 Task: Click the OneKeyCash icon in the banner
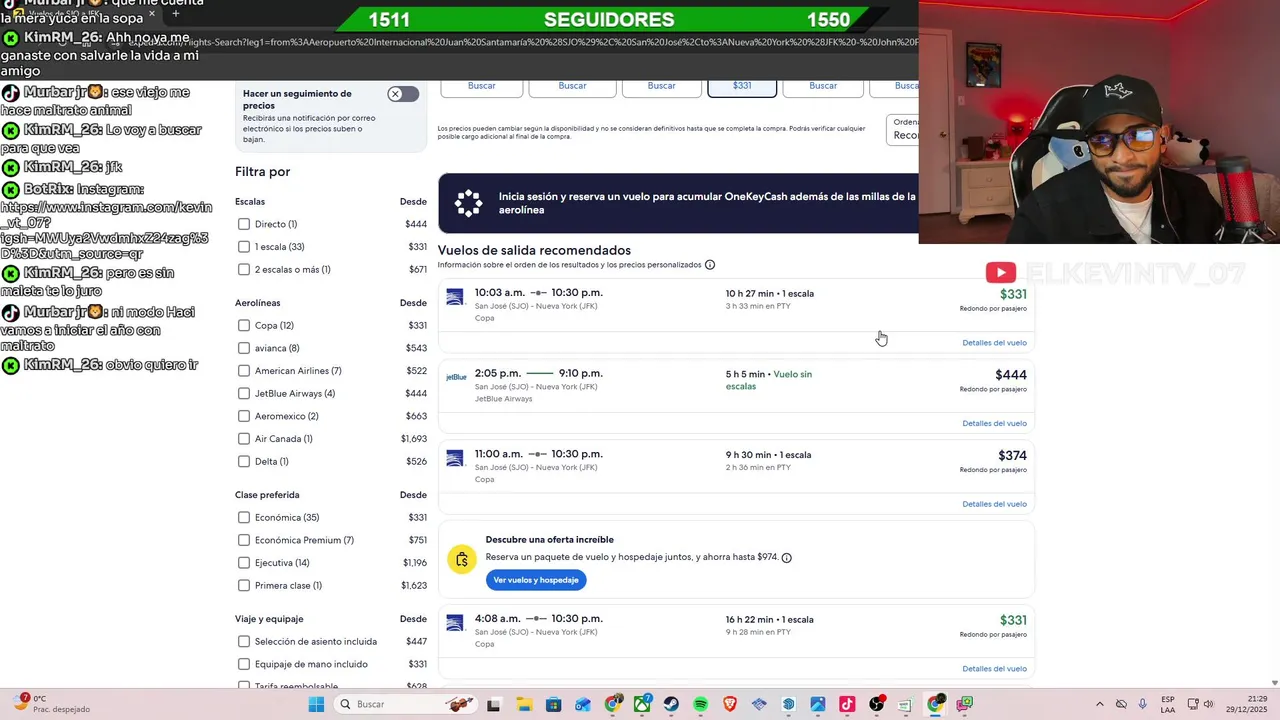coord(468,203)
